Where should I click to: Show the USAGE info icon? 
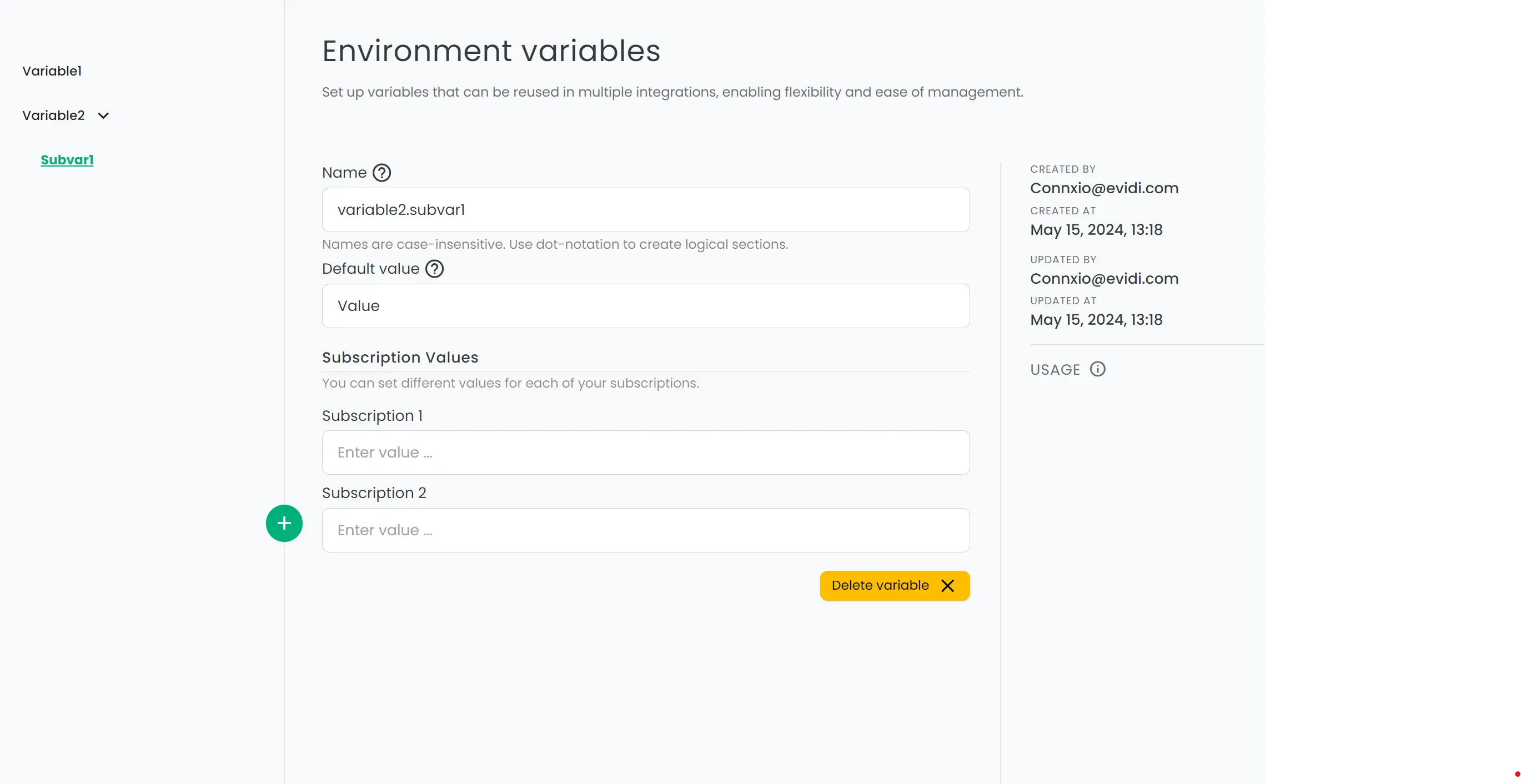click(x=1098, y=369)
